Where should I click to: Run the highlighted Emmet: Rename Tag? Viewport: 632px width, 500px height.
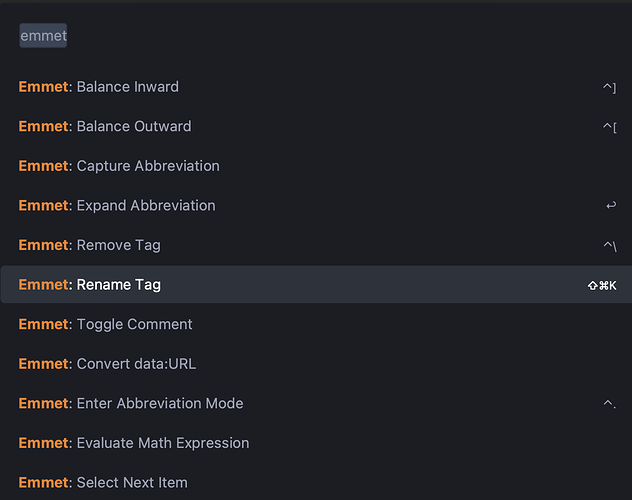(316, 284)
